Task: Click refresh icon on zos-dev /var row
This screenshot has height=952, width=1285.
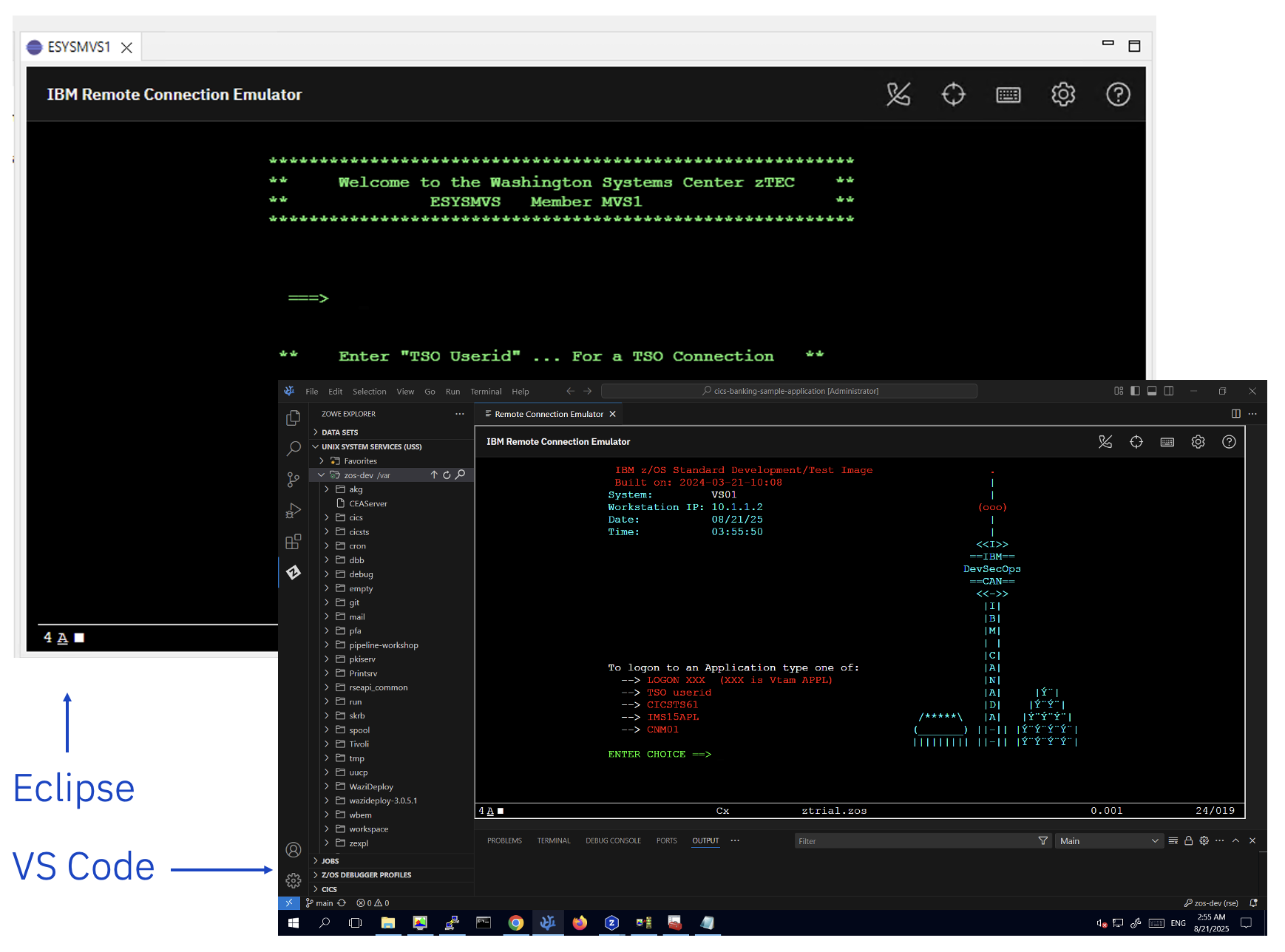Action: point(447,475)
